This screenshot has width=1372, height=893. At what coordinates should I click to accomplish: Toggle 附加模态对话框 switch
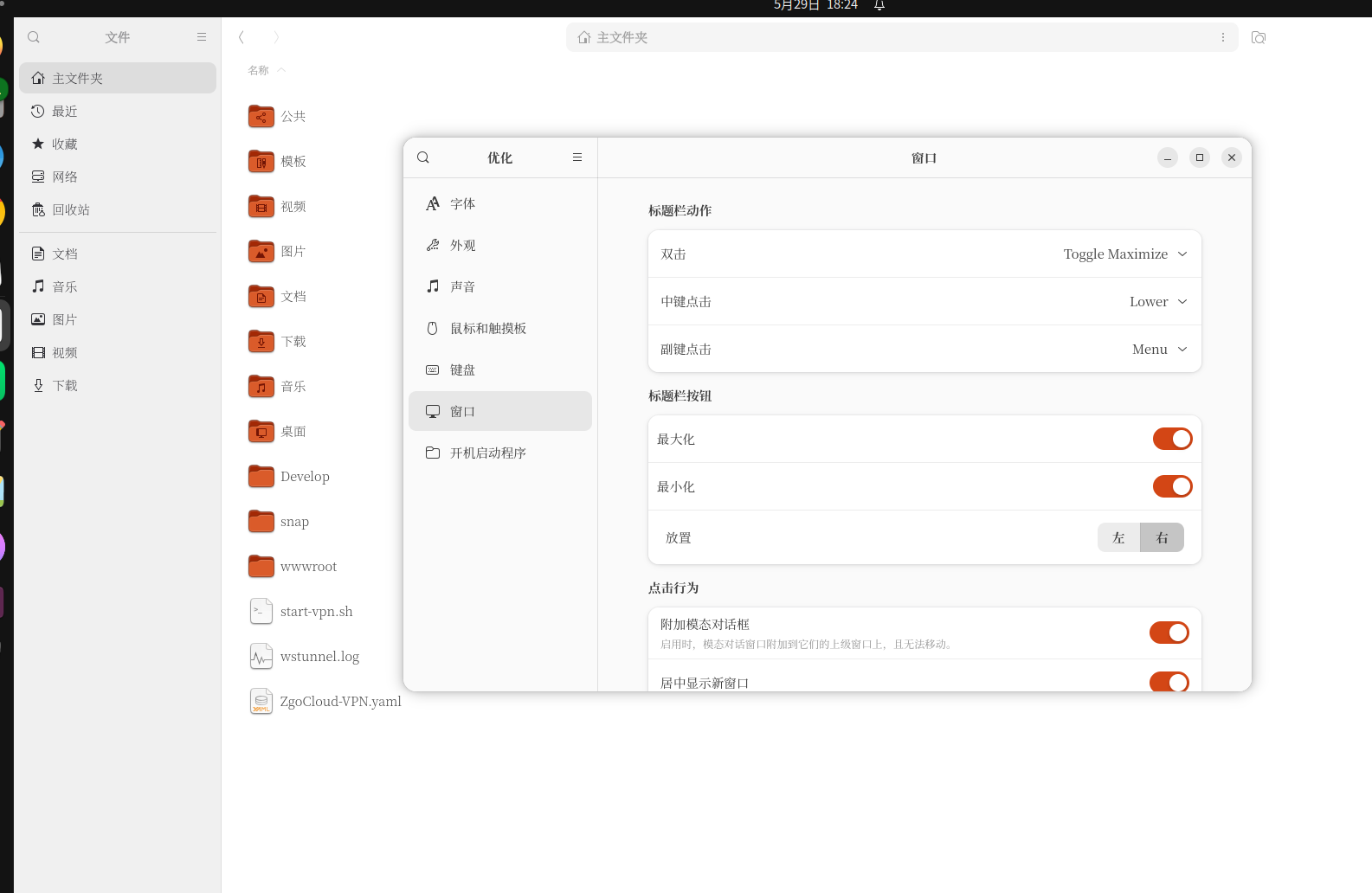point(1169,633)
